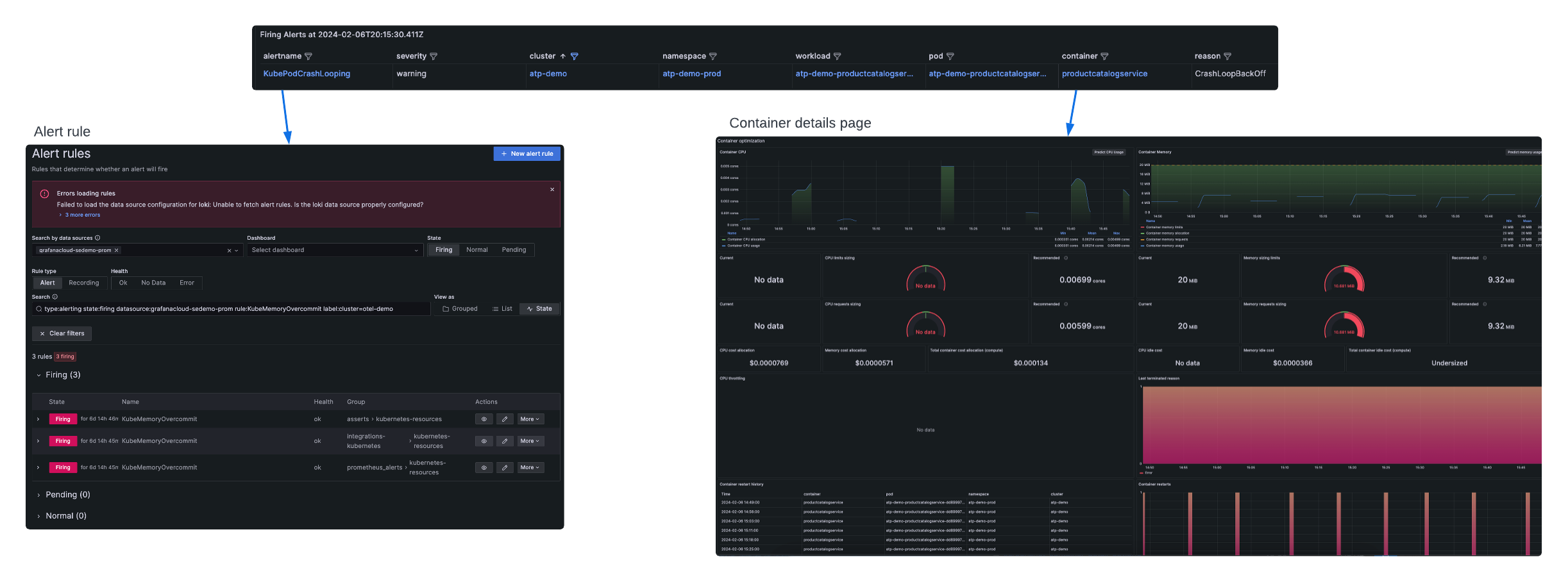Viewport: 1568px width, 582px height.
Task: Create a new alert rule
Action: pos(527,154)
